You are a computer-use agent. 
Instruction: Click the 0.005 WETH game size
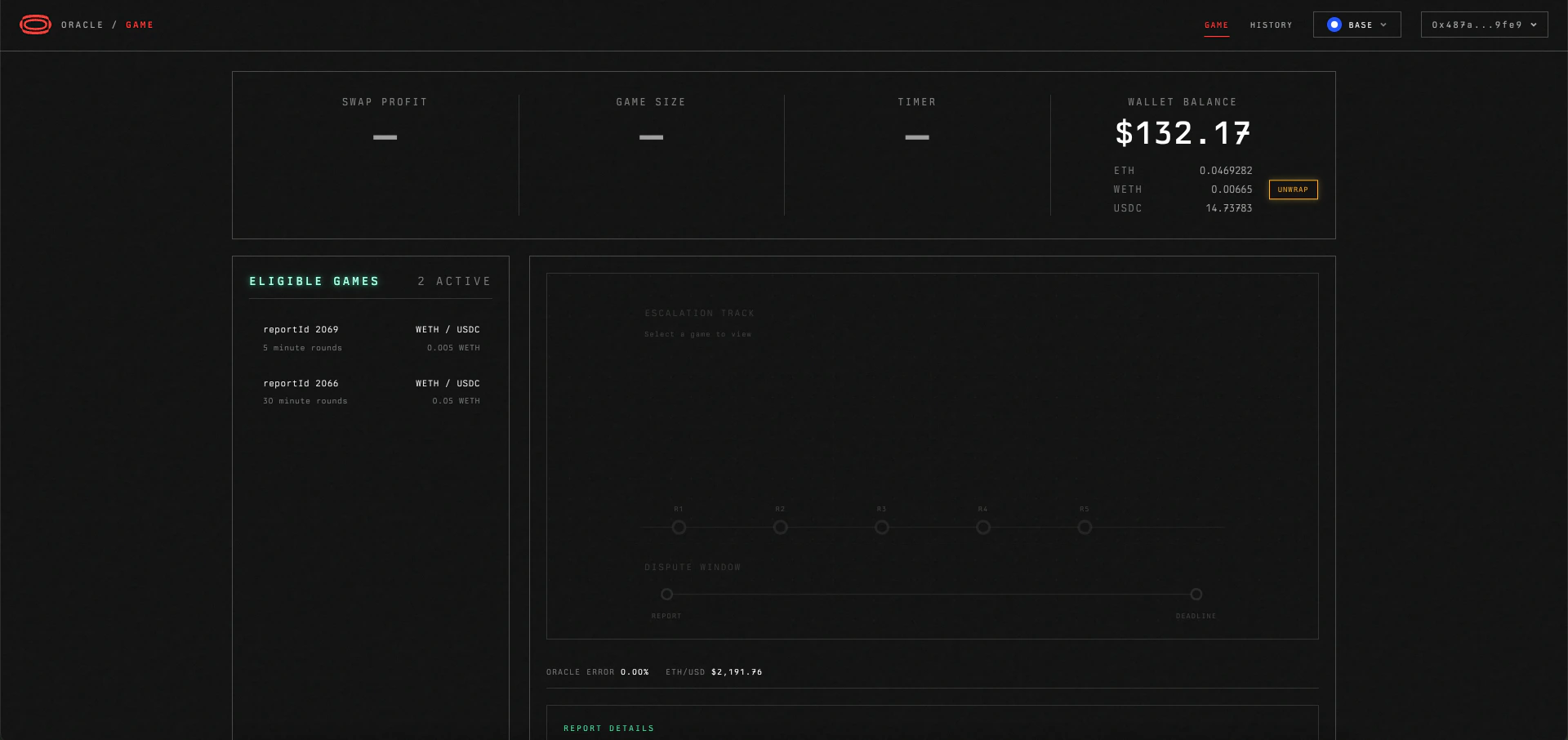(x=453, y=348)
